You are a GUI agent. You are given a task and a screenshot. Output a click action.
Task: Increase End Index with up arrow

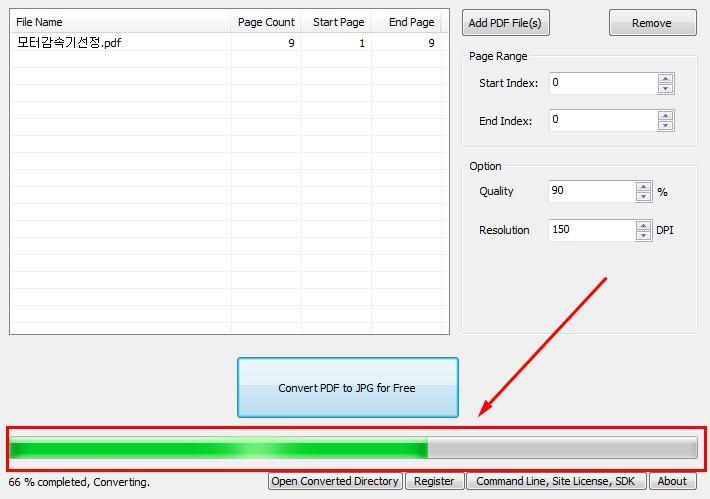point(666,115)
